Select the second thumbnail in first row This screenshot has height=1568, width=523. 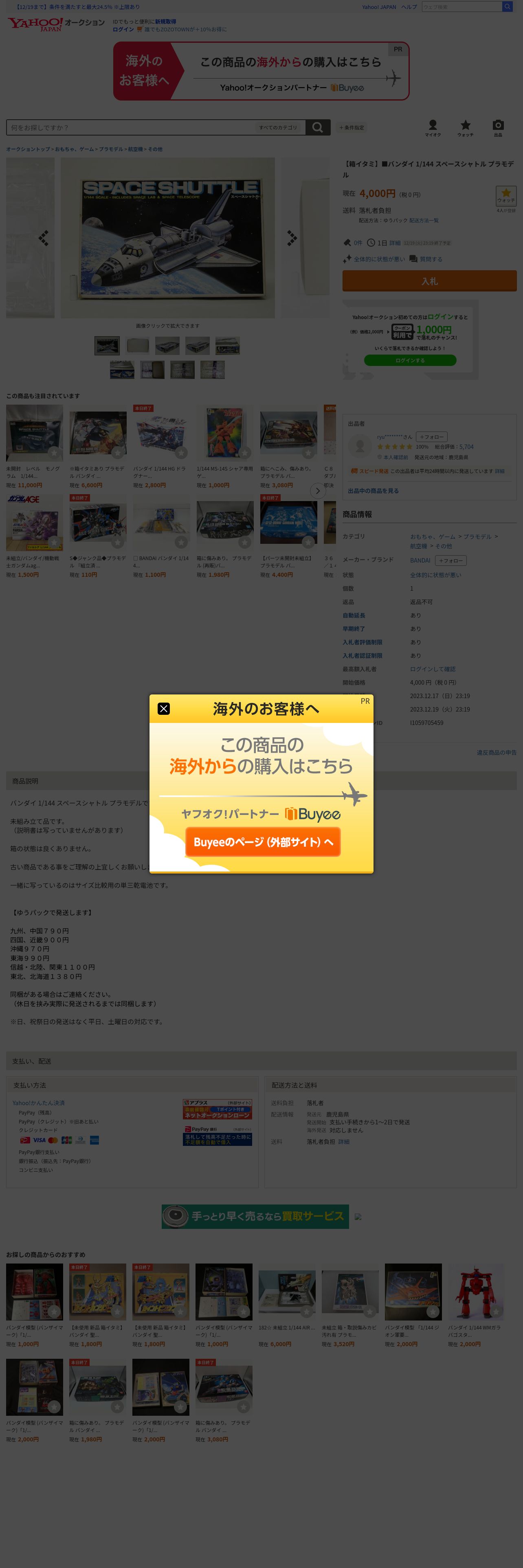point(137,346)
